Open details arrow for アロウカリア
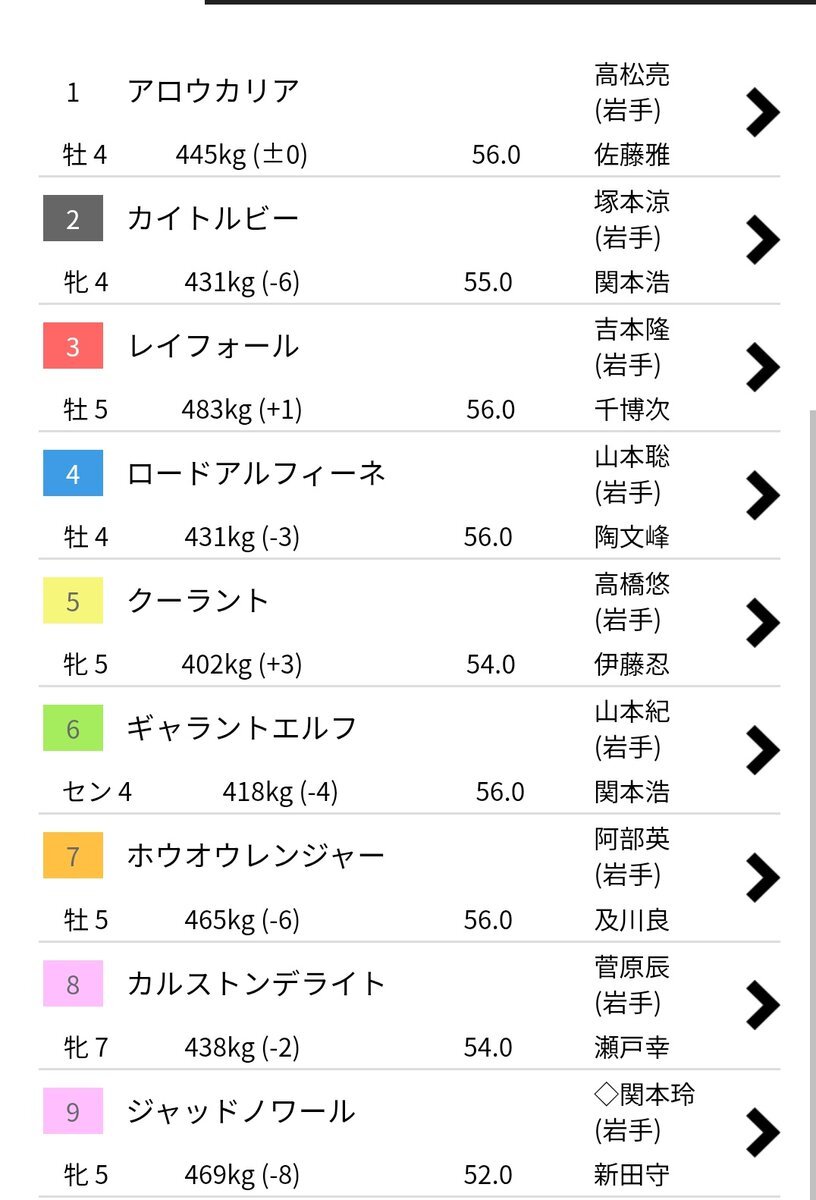 pyautogui.click(x=762, y=111)
